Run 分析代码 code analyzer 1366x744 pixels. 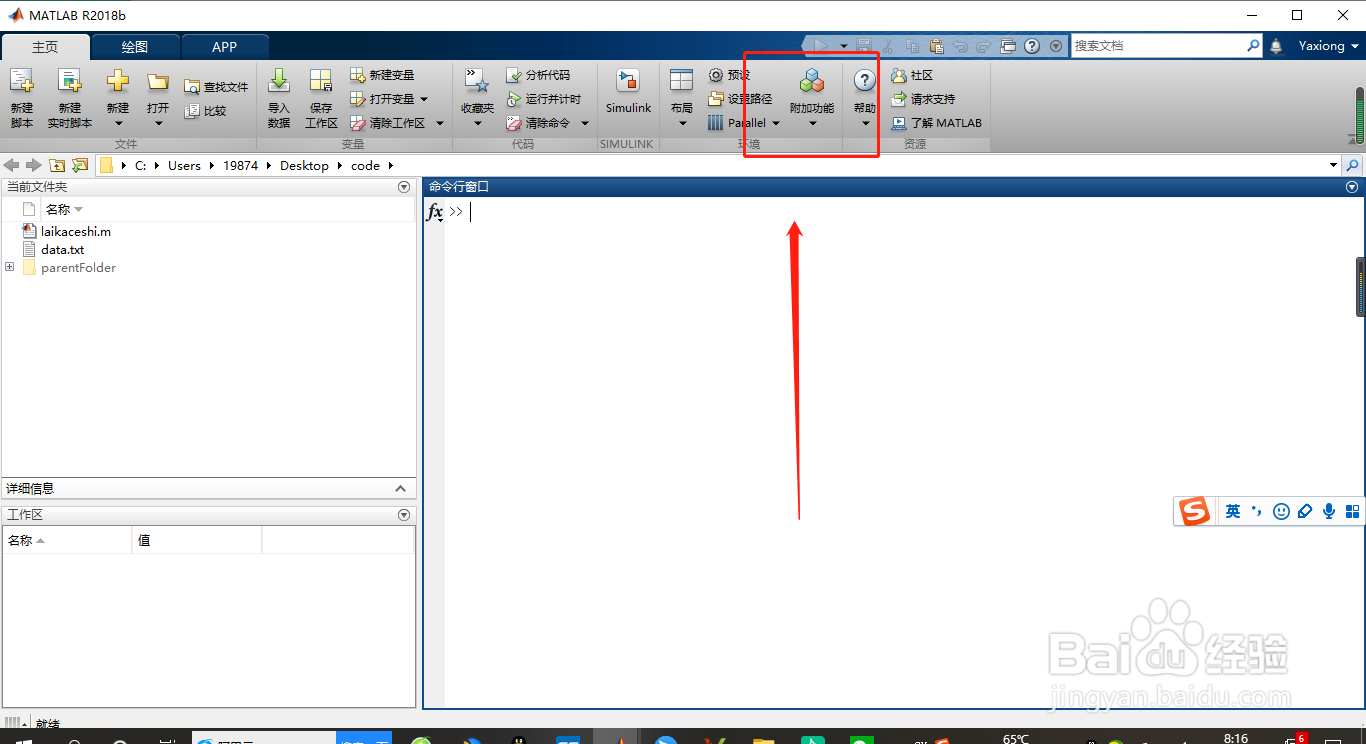[x=538, y=75]
